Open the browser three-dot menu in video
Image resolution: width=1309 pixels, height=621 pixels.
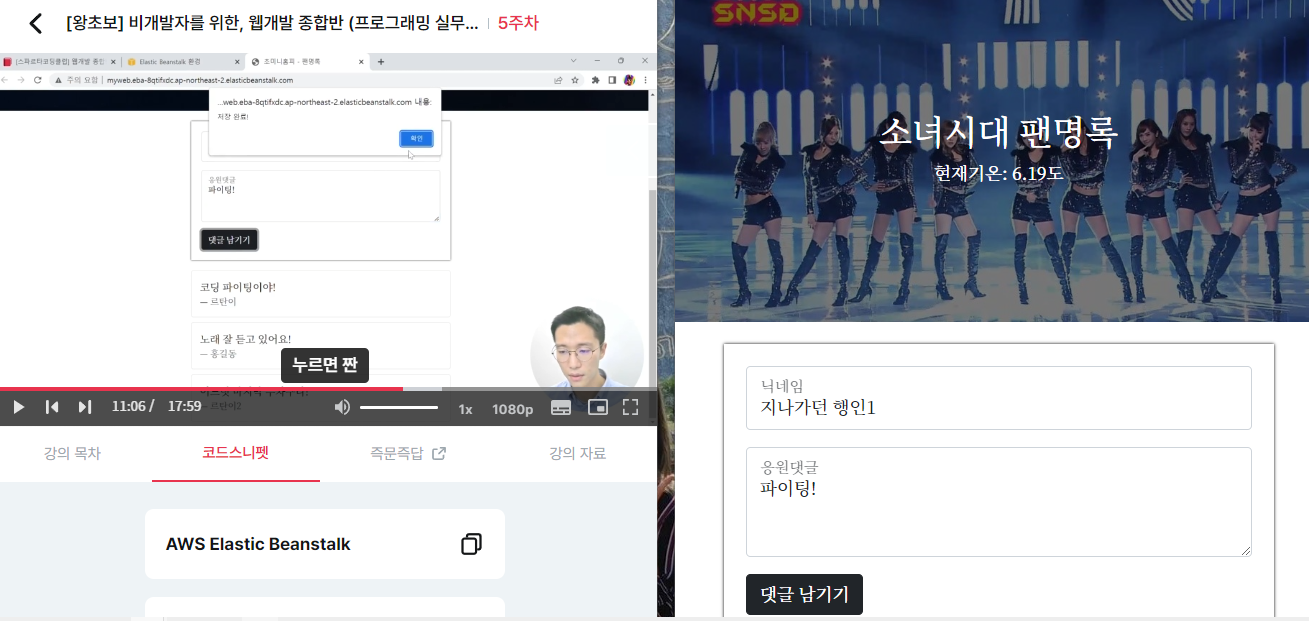coord(645,80)
